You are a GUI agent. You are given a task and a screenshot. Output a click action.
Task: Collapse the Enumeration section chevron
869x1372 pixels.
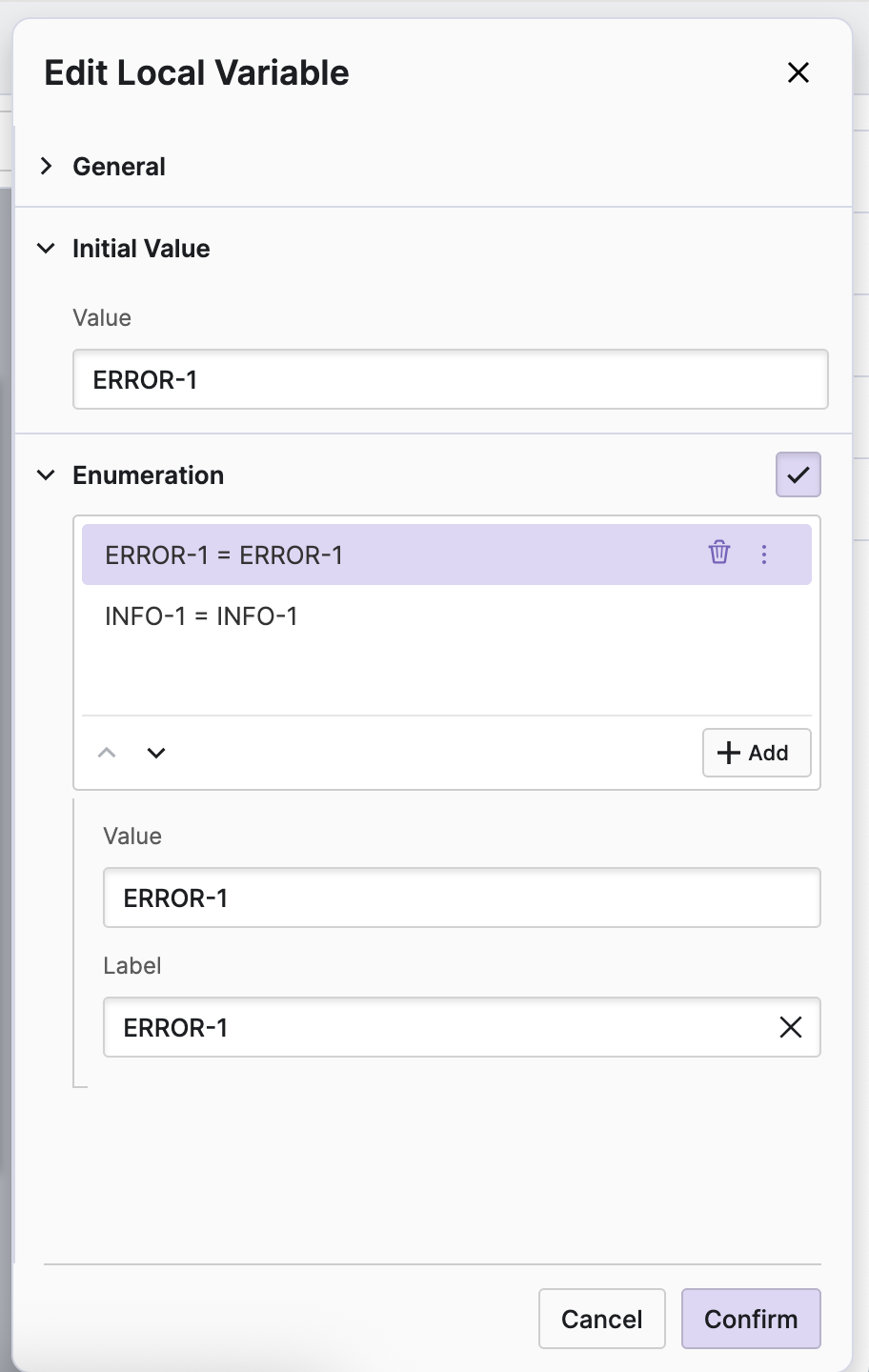click(46, 475)
